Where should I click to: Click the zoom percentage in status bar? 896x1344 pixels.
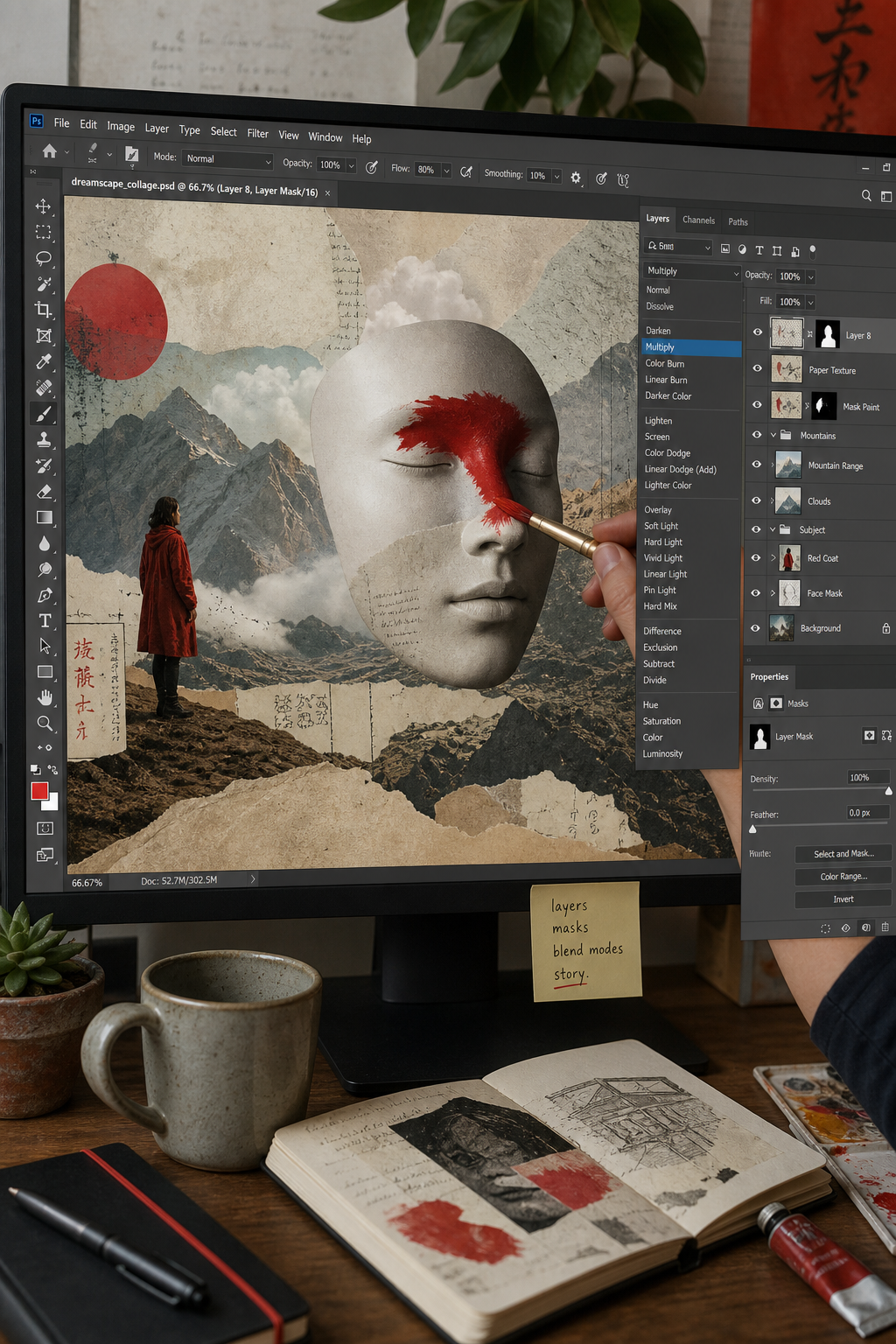pyautogui.click(x=87, y=883)
